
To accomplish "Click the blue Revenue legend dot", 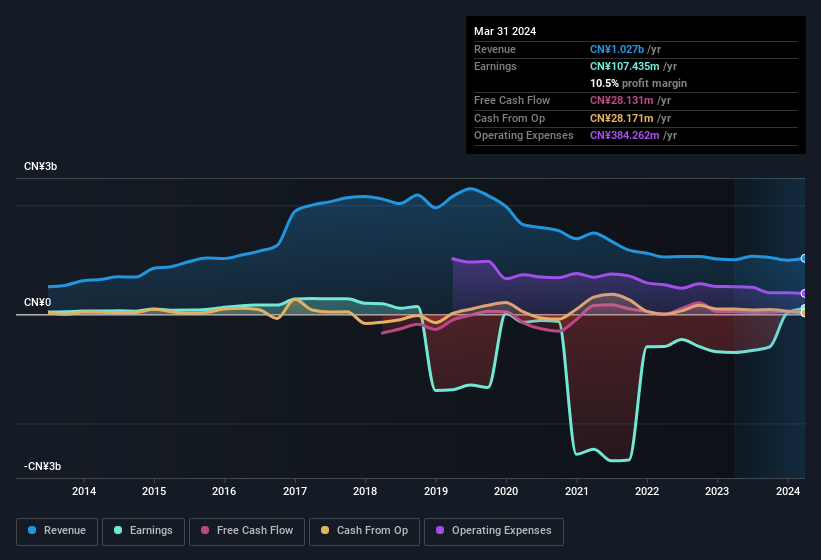I will click(33, 531).
